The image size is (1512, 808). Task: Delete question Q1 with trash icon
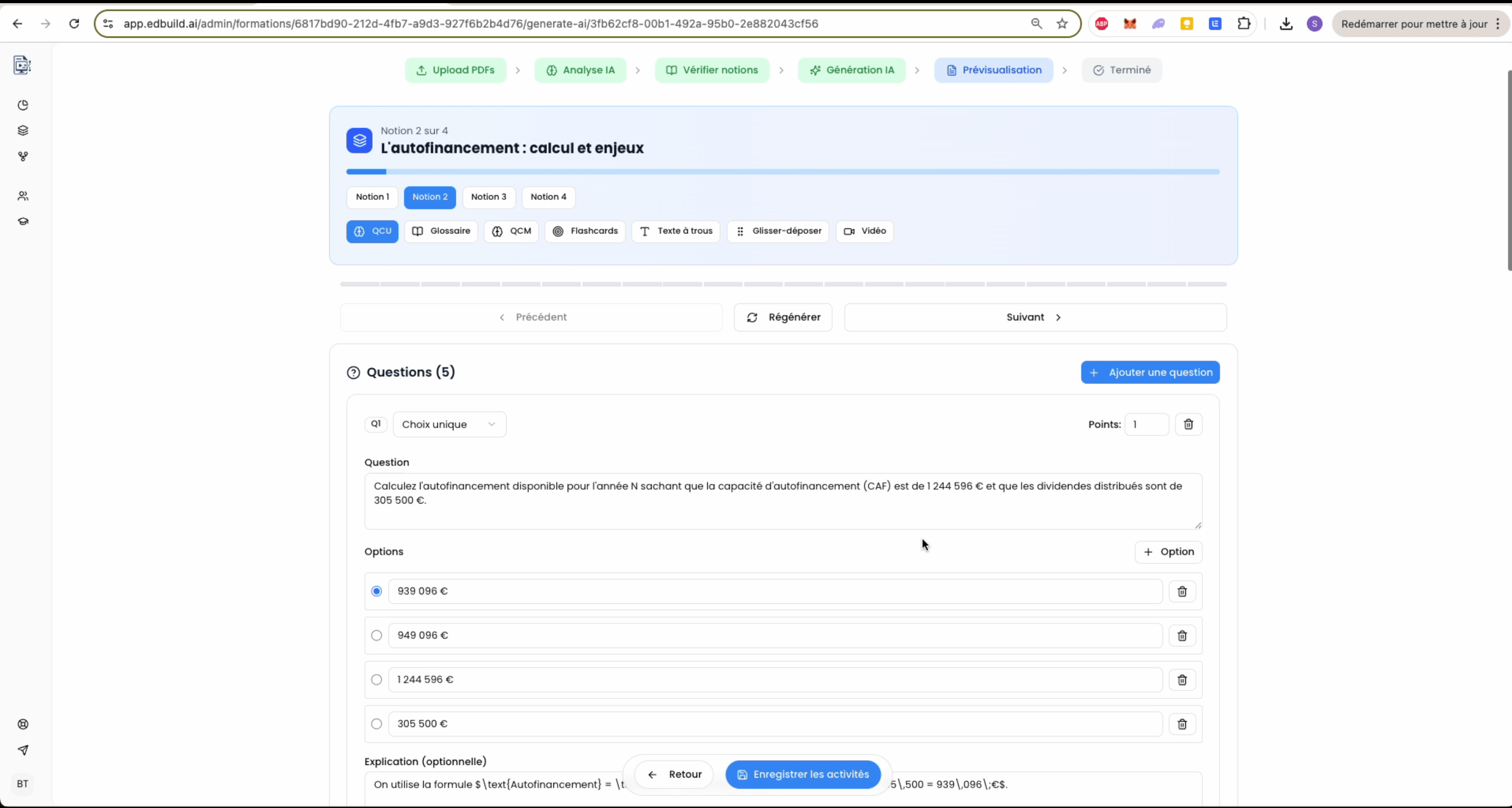click(1188, 424)
